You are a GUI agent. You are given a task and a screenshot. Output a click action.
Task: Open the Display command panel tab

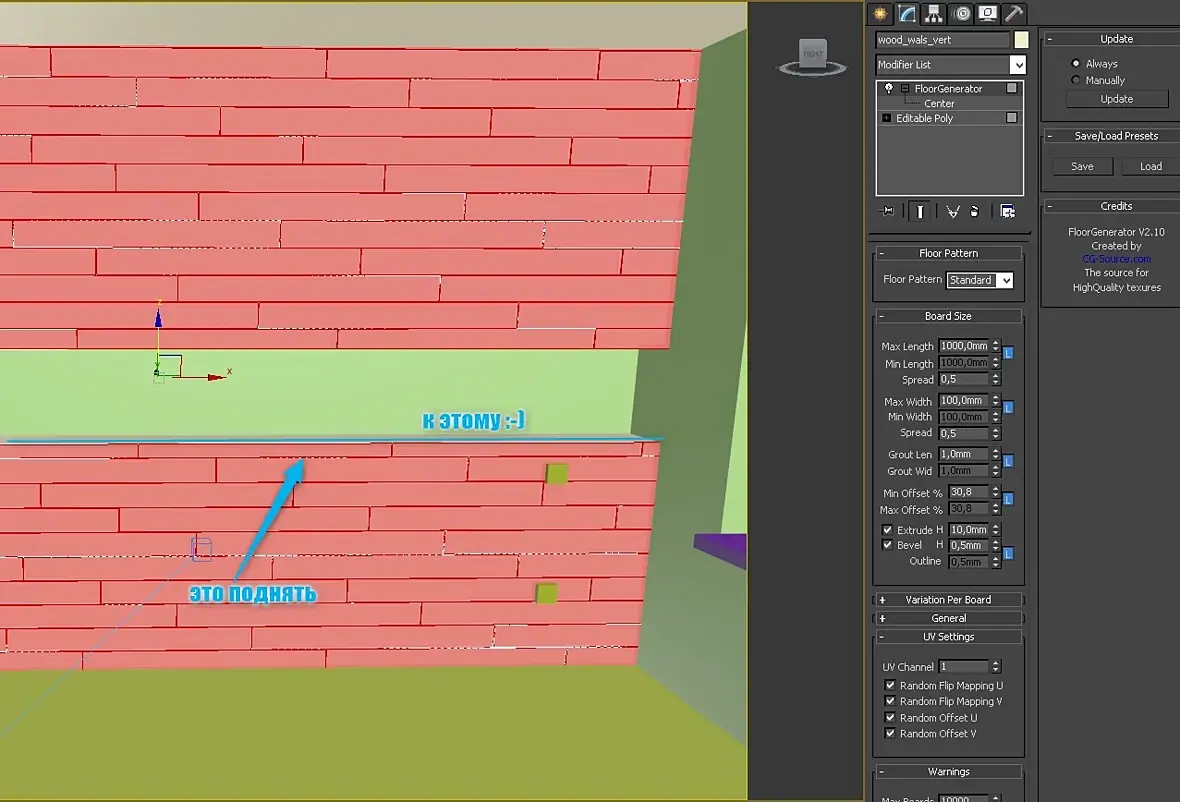(x=987, y=14)
